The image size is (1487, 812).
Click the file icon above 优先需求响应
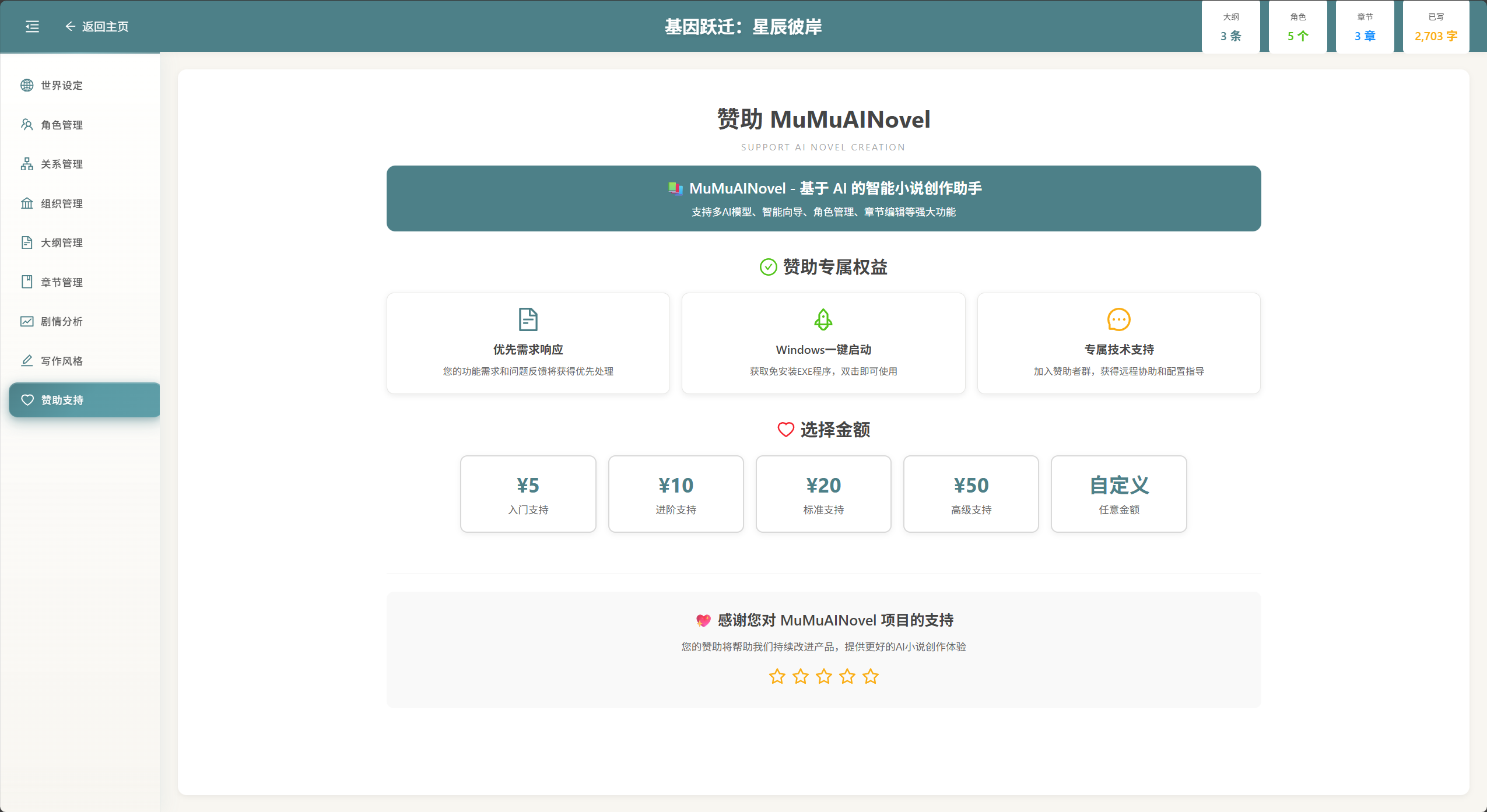pyautogui.click(x=528, y=319)
